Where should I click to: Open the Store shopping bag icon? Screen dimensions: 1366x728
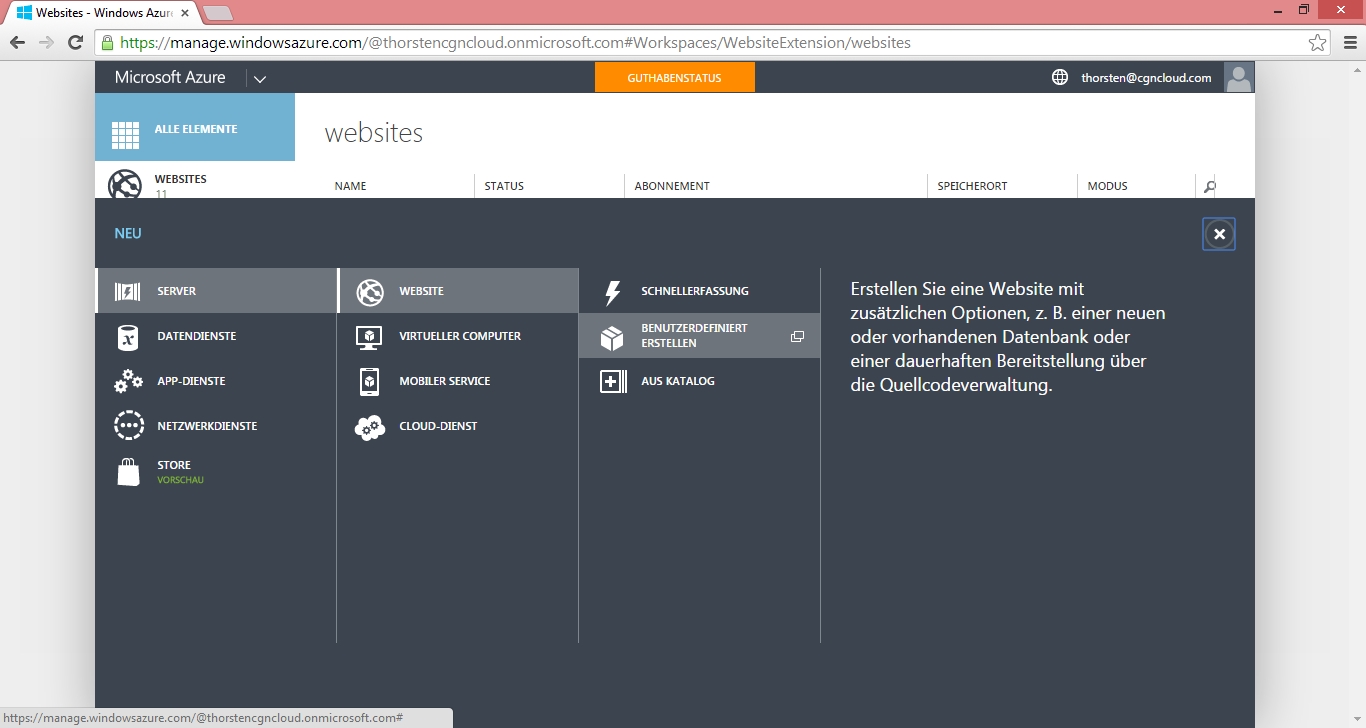coord(128,472)
